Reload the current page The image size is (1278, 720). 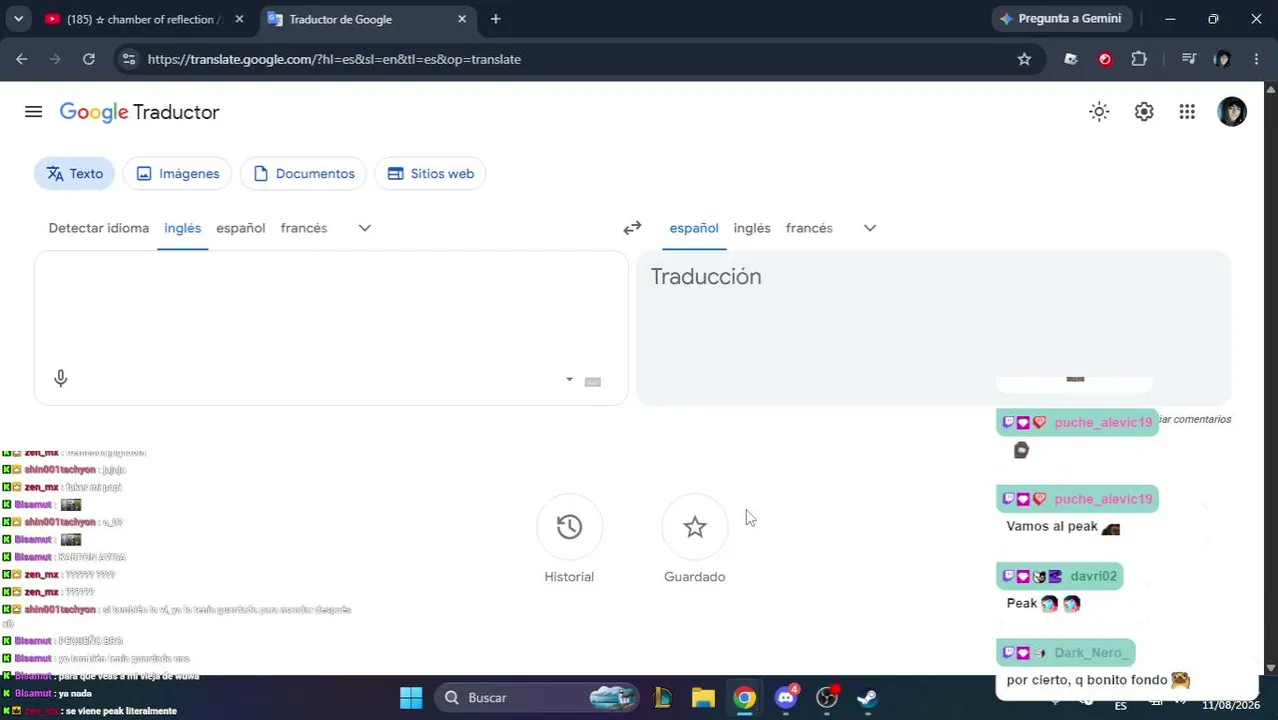89,59
